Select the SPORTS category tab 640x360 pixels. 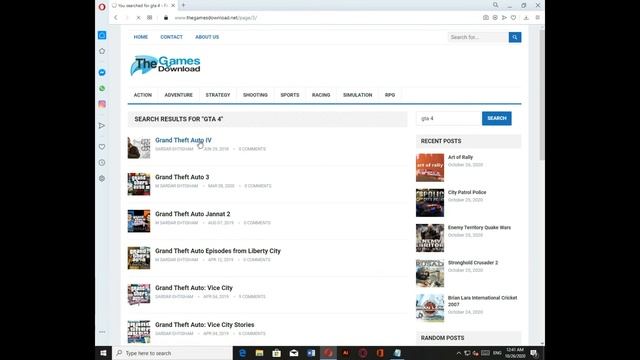pos(290,95)
